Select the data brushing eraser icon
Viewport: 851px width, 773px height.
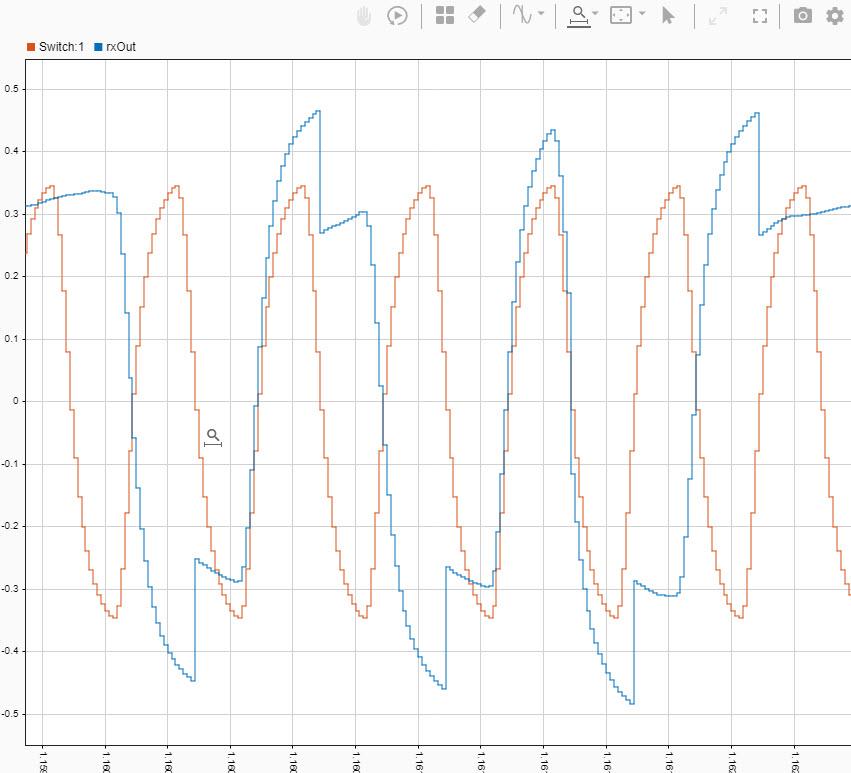(476, 15)
